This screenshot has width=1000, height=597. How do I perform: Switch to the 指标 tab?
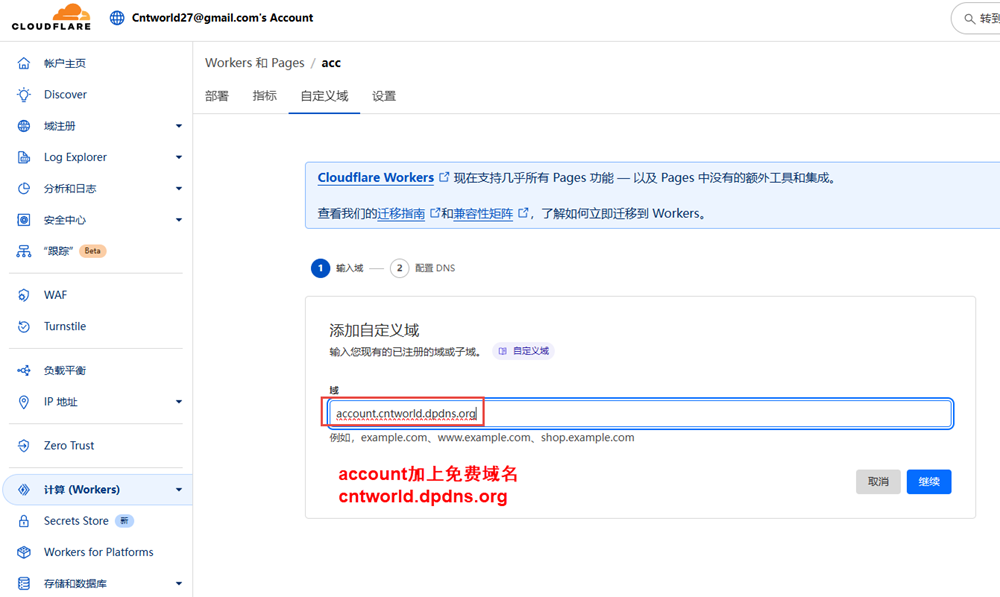[265, 96]
